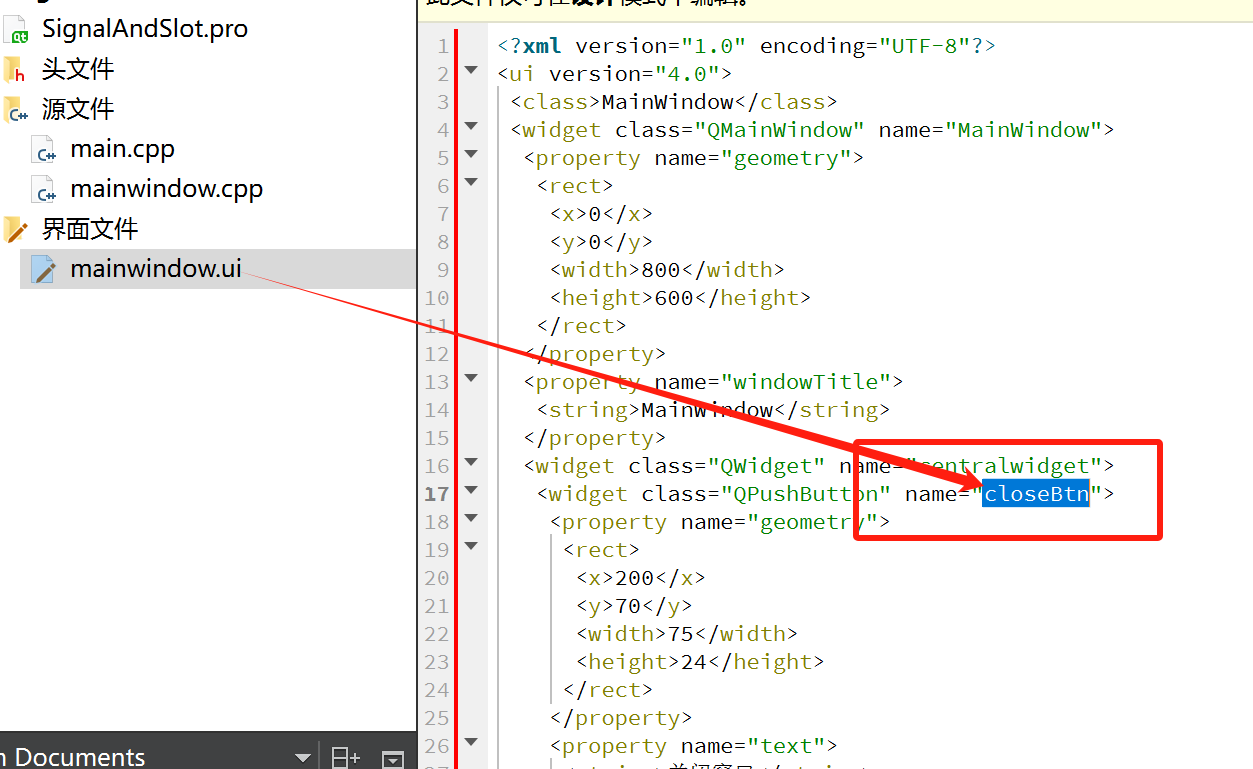Click the highlighted closeBtn text in editor
Image resolution: width=1253 pixels, height=769 pixels.
(x=1035, y=493)
